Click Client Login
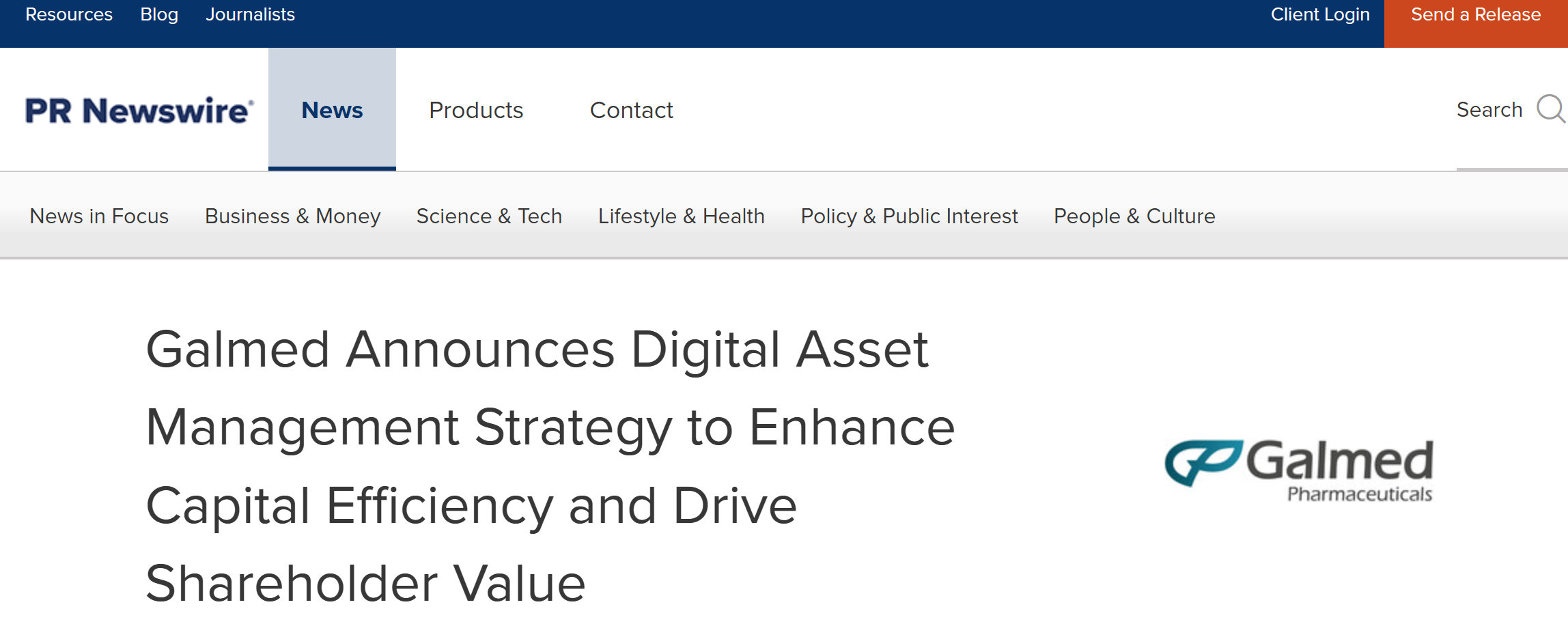This screenshot has height=624, width=1568. click(x=1319, y=15)
